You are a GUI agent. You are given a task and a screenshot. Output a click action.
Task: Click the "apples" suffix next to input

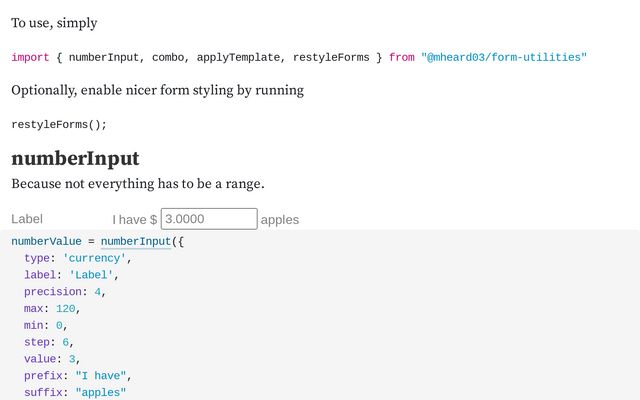coord(279,219)
